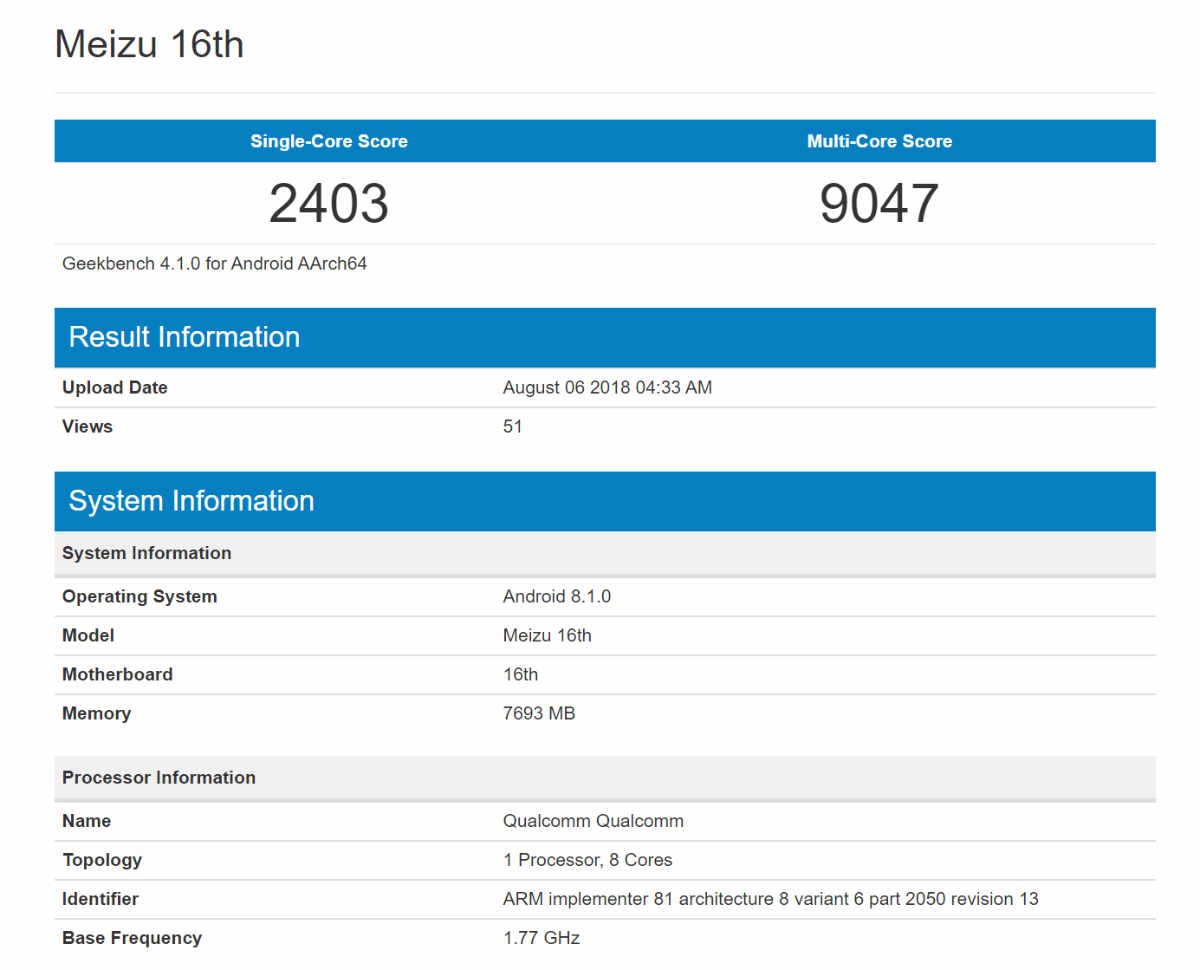1200x970 pixels.
Task: Select the Multi-Core Score header
Action: pos(879,141)
